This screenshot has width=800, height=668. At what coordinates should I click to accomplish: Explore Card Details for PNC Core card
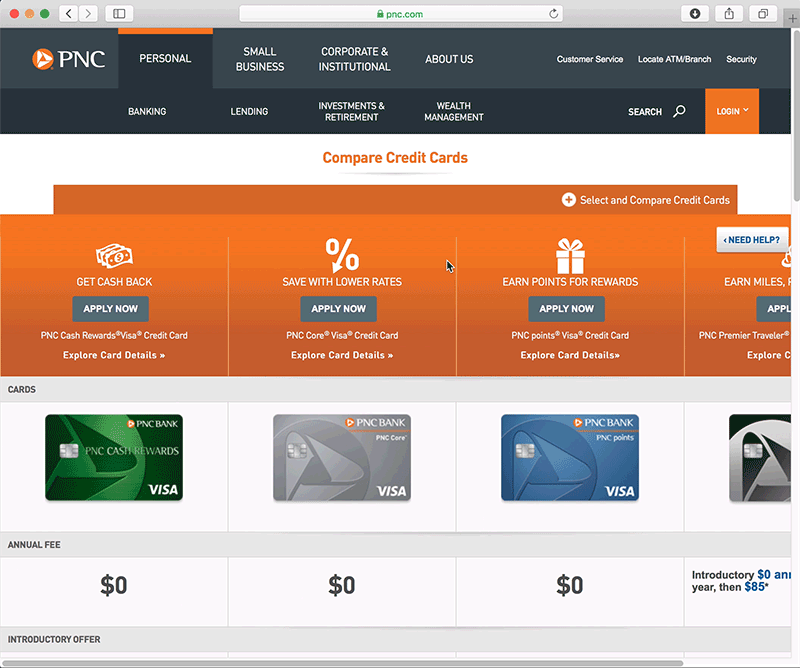pos(342,355)
